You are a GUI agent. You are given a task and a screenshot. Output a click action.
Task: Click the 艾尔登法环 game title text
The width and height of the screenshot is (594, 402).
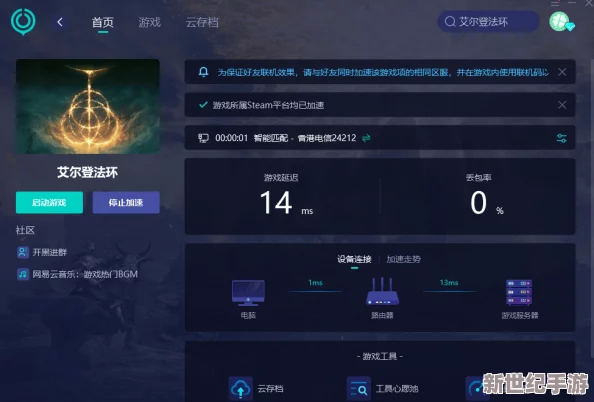(88, 172)
